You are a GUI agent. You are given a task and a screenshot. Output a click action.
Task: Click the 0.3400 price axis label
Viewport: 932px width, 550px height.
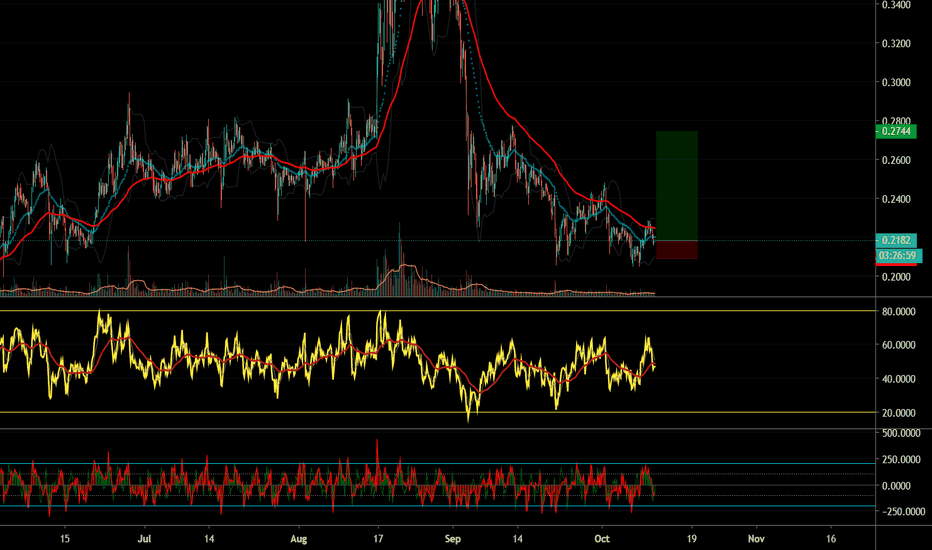point(896,5)
